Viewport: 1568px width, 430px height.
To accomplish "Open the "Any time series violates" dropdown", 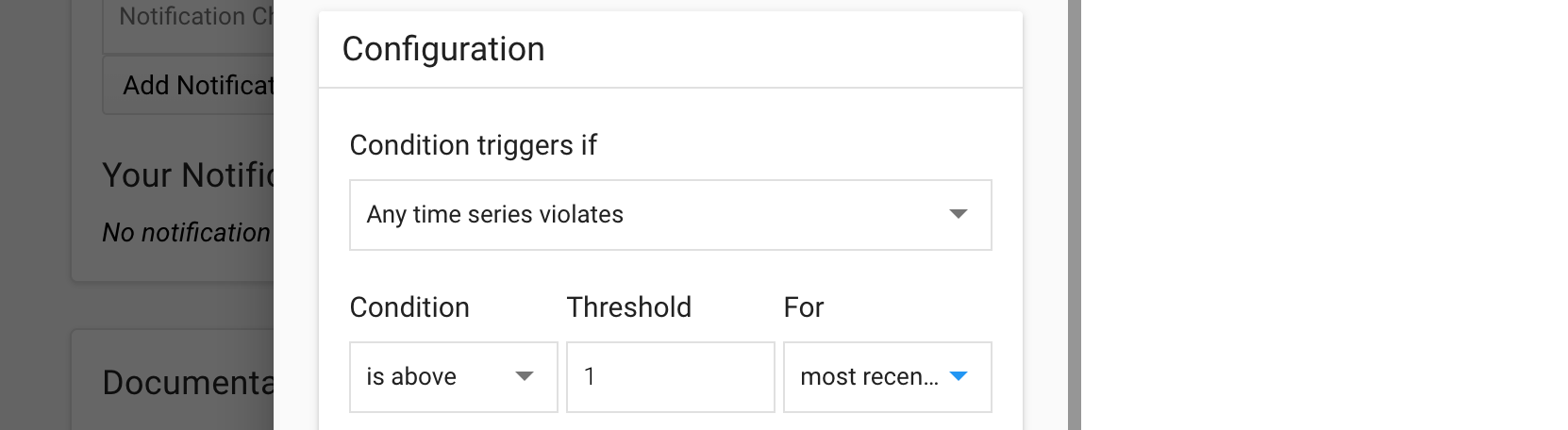I will [x=651, y=215].
